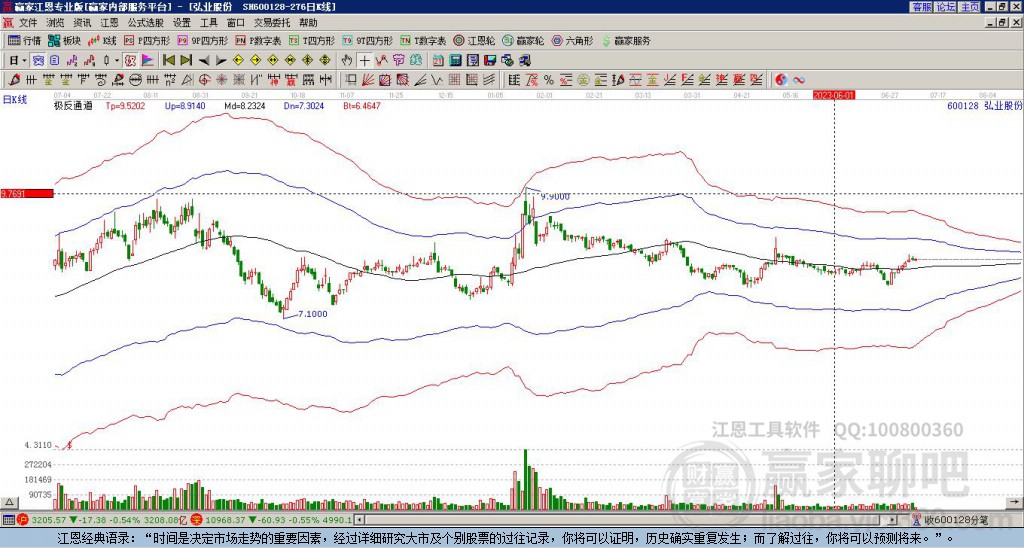Click the calendar date icon
Viewport: 1024px width, 548px height.
[438, 61]
